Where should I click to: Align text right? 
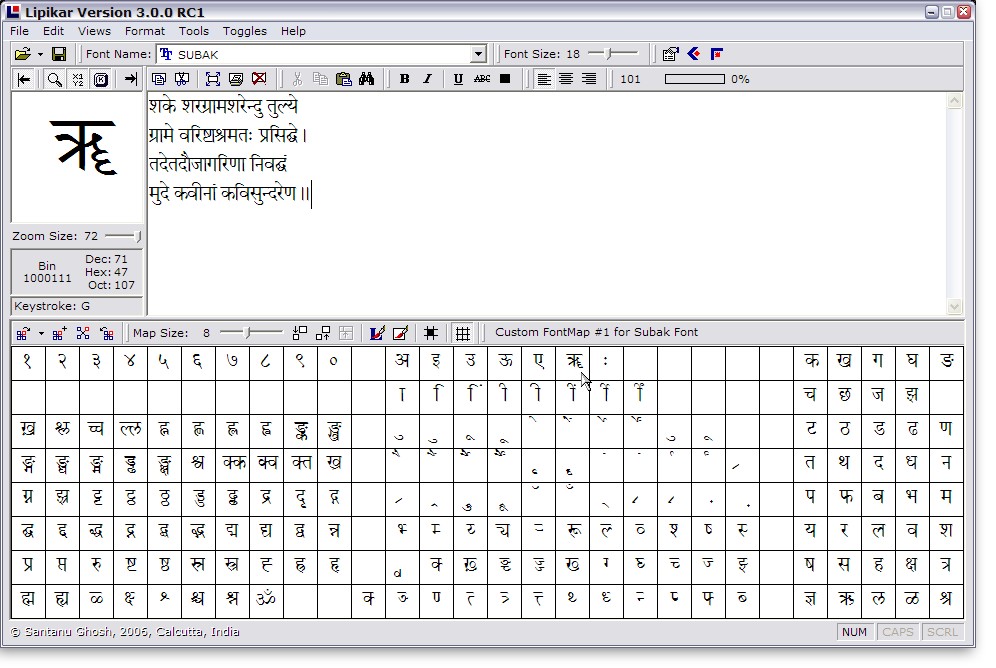pos(589,79)
